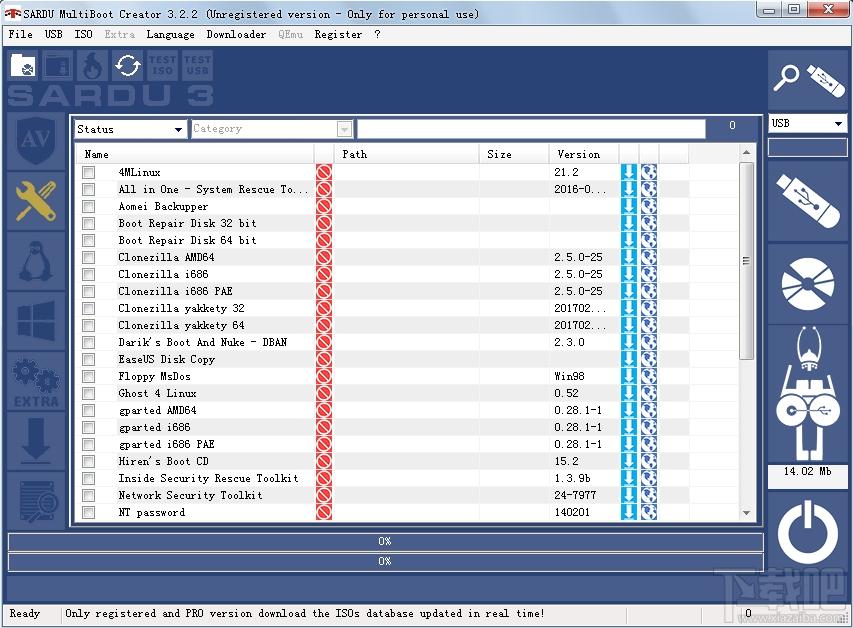853x628 pixels.
Task: Open the AV antivirus shield category
Action: 36,141
